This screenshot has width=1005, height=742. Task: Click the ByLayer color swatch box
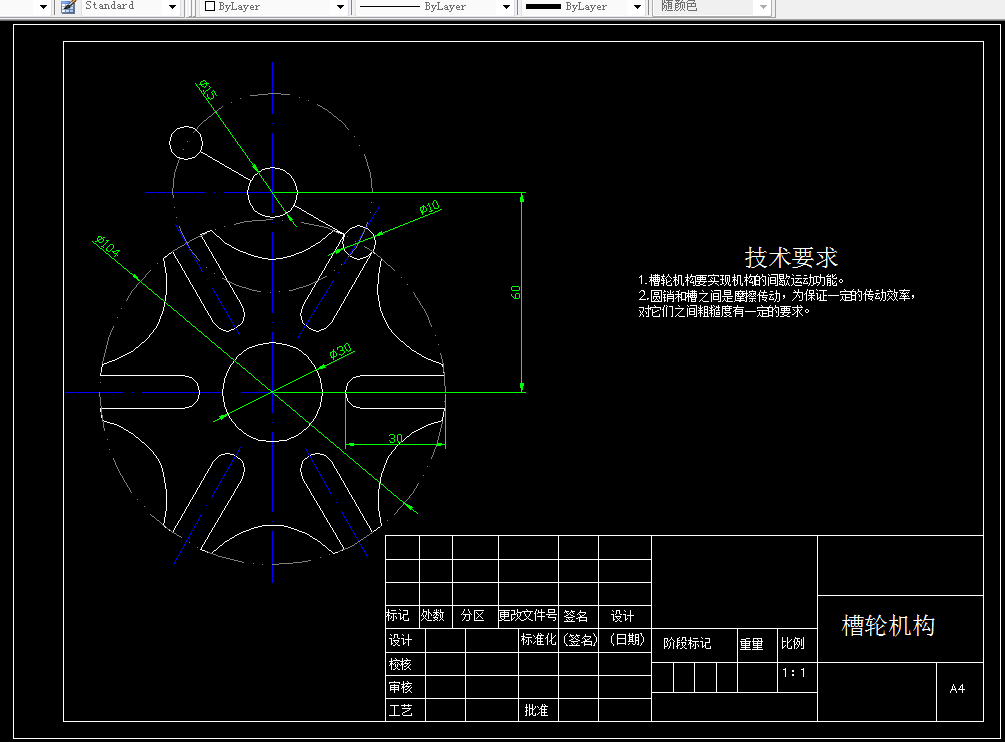tap(210, 6)
